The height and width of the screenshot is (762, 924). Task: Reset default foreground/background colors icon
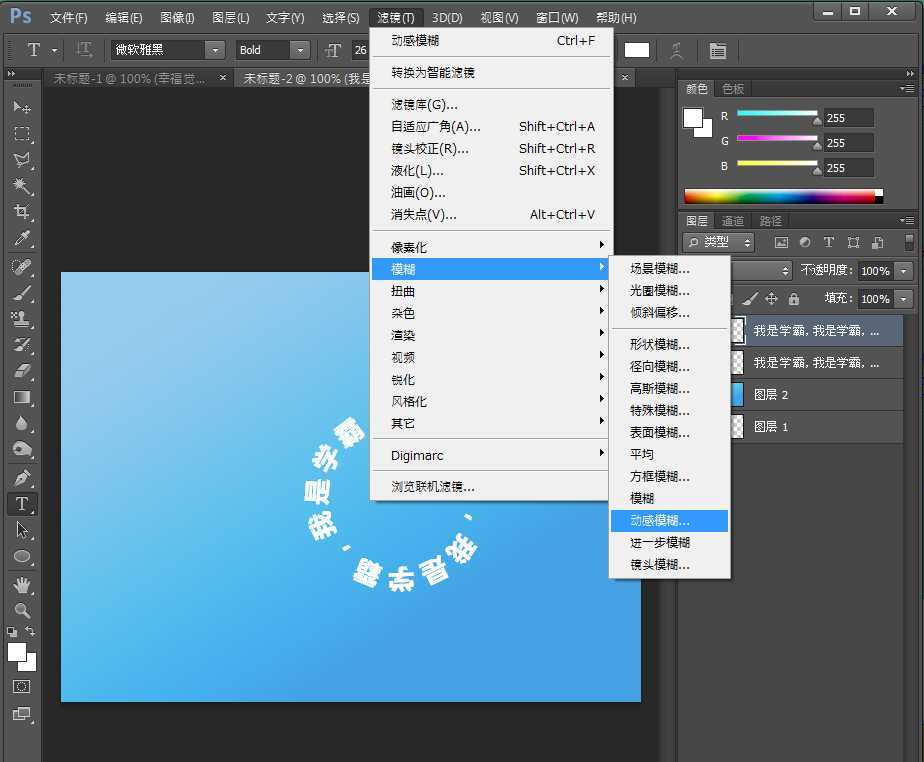pyautogui.click(x=12, y=632)
